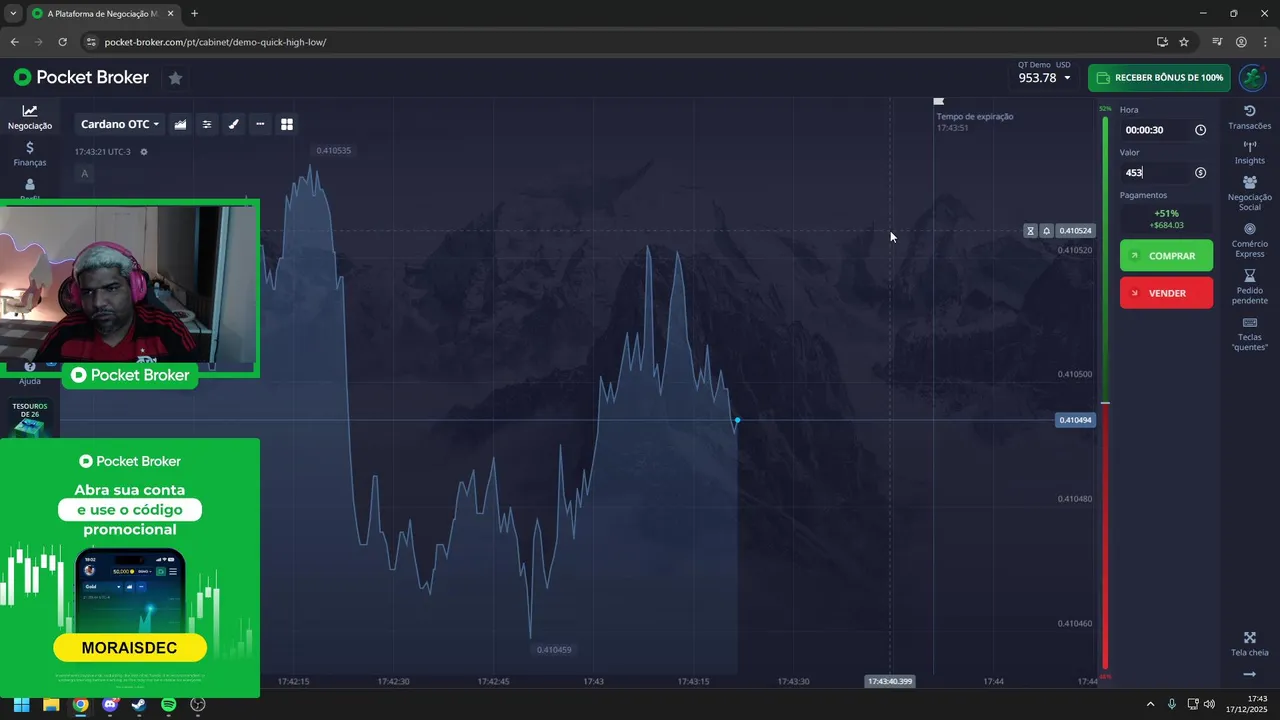Click the browser address bar URL
The width and height of the screenshot is (1280, 720).
coord(215,42)
